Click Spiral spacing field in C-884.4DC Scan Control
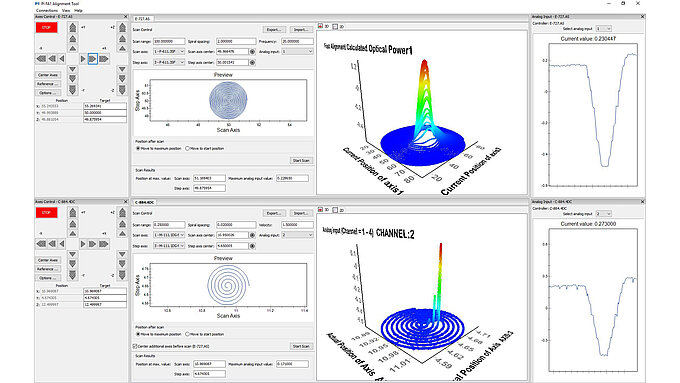 236,225
